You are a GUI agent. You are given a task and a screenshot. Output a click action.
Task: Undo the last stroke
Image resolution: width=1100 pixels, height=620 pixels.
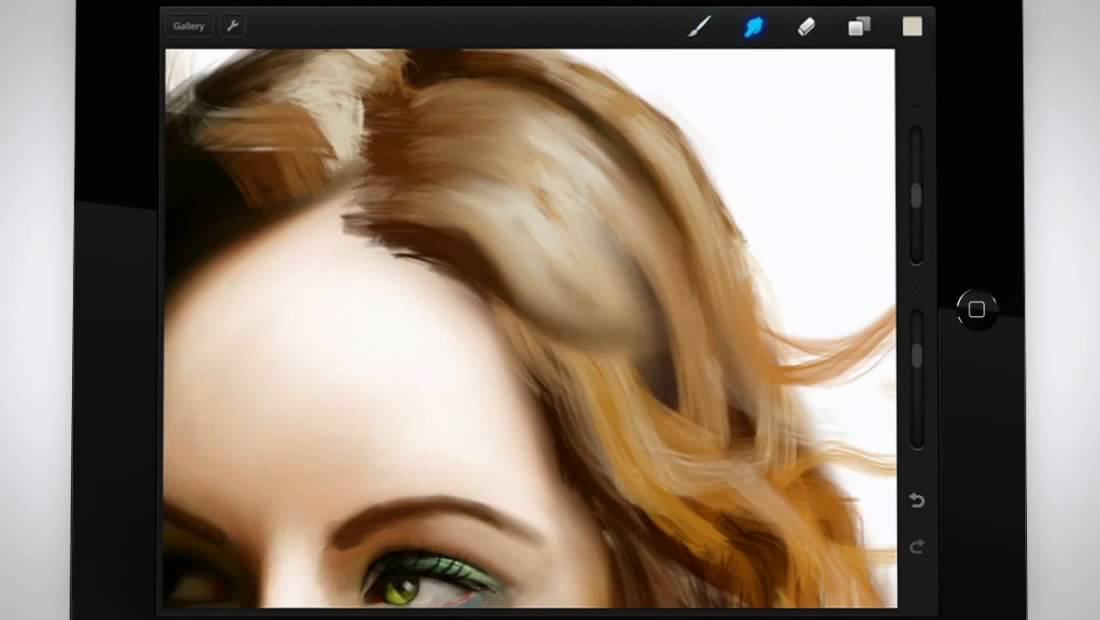917,500
